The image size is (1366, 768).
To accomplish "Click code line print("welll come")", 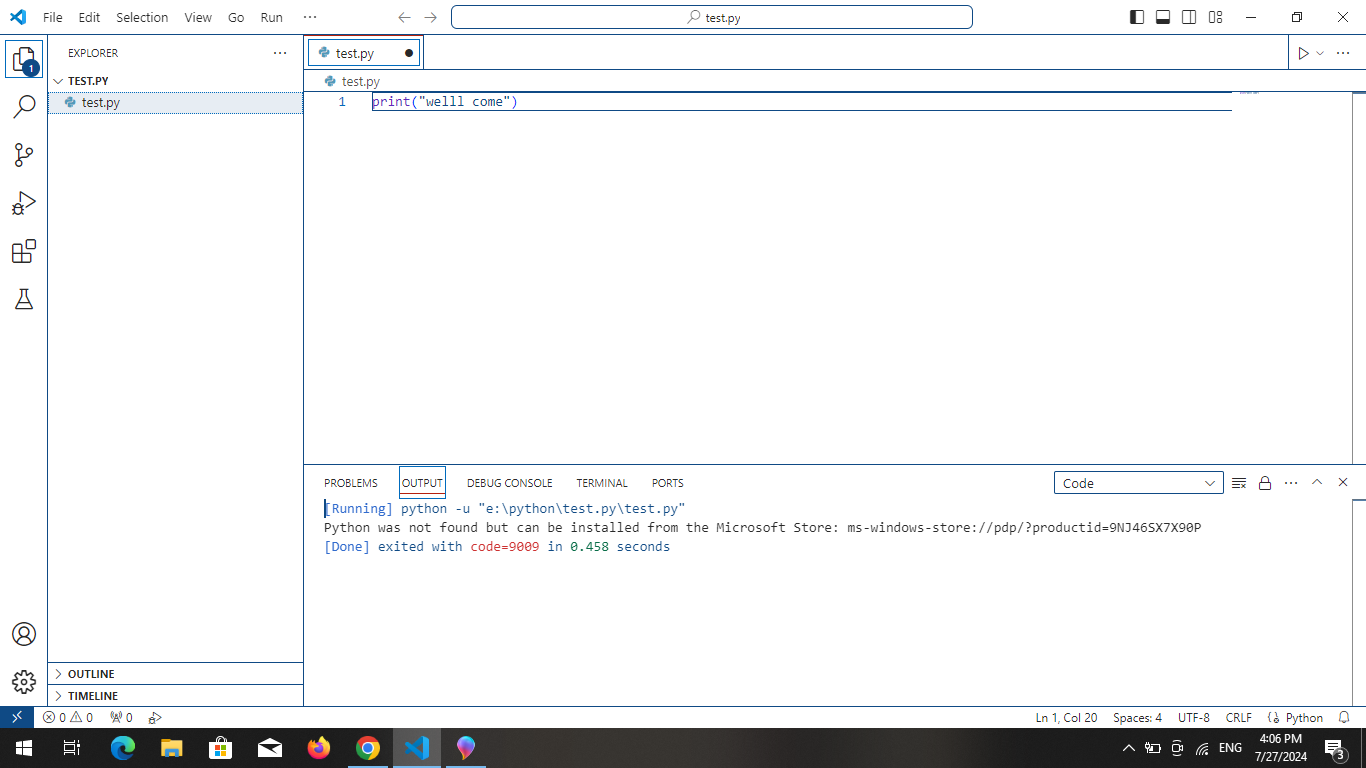I will (x=445, y=102).
